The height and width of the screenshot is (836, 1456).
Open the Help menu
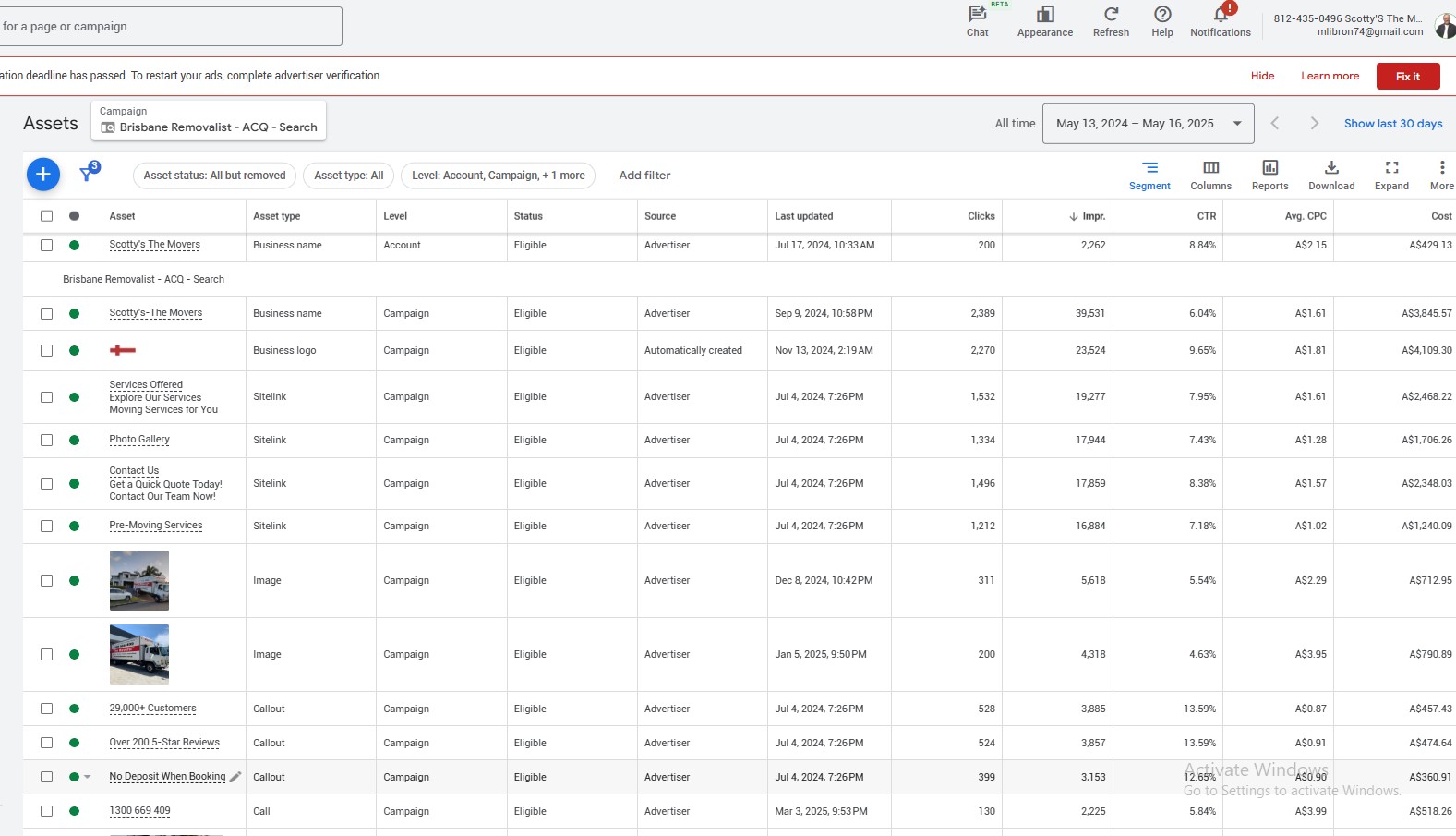[1162, 21]
